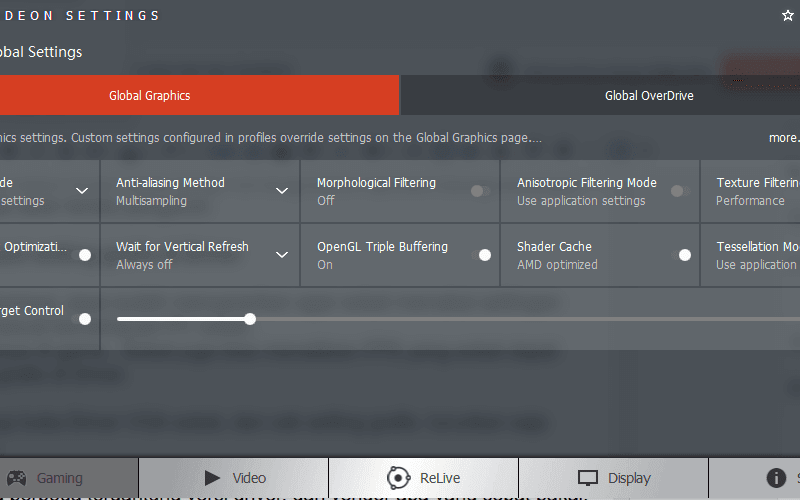The height and width of the screenshot is (500, 800).
Task: Toggle Anisotropic Filtering Mode switch
Action: click(x=680, y=191)
